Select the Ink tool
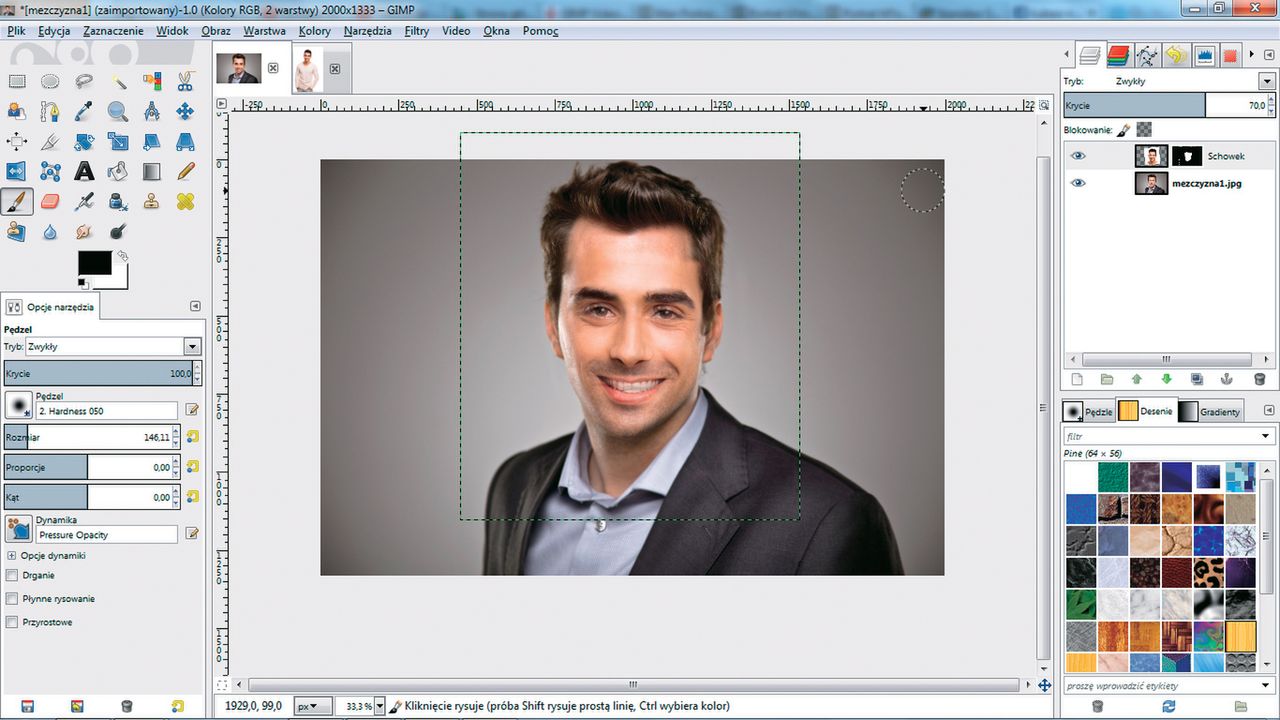Image resolution: width=1280 pixels, height=720 pixels. click(x=118, y=201)
